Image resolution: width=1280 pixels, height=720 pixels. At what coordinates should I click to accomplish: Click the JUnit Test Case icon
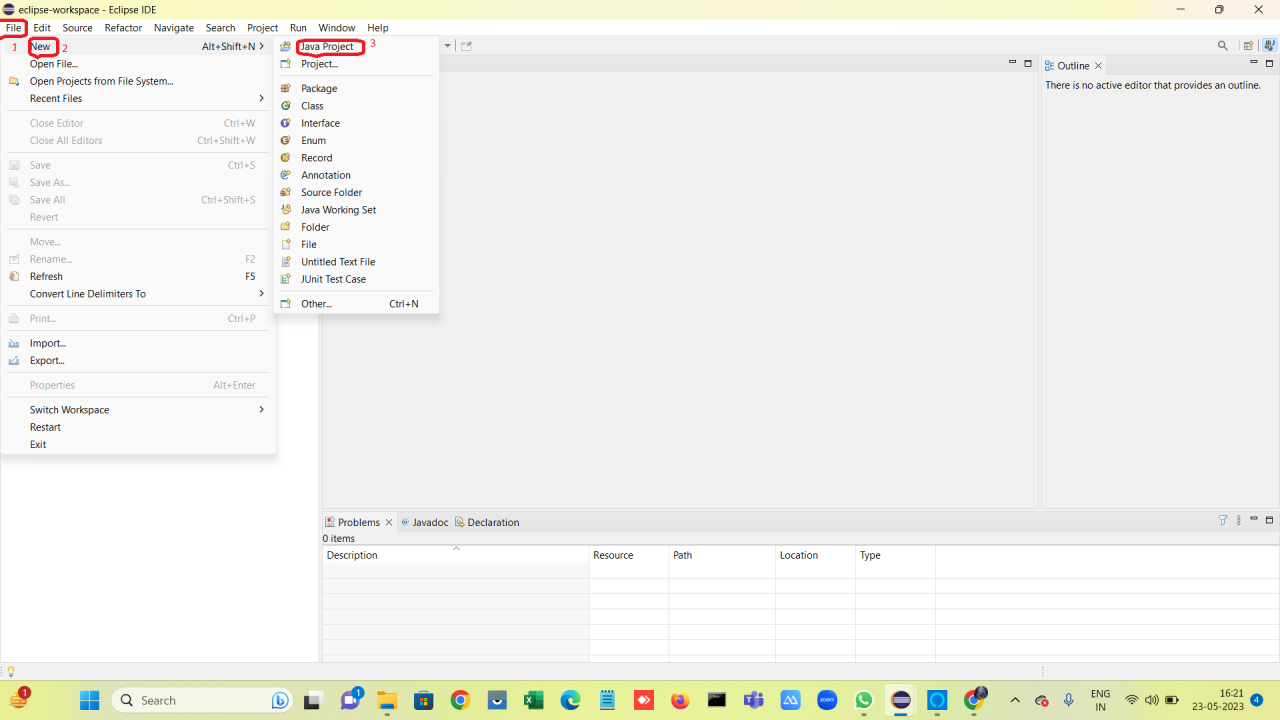(285, 279)
